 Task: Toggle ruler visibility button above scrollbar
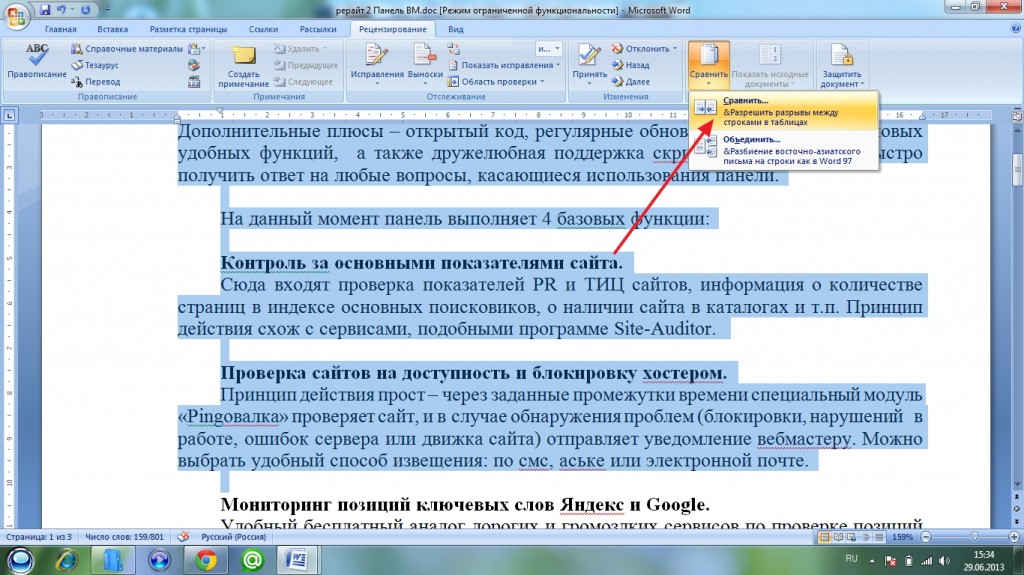tap(1017, 116)
